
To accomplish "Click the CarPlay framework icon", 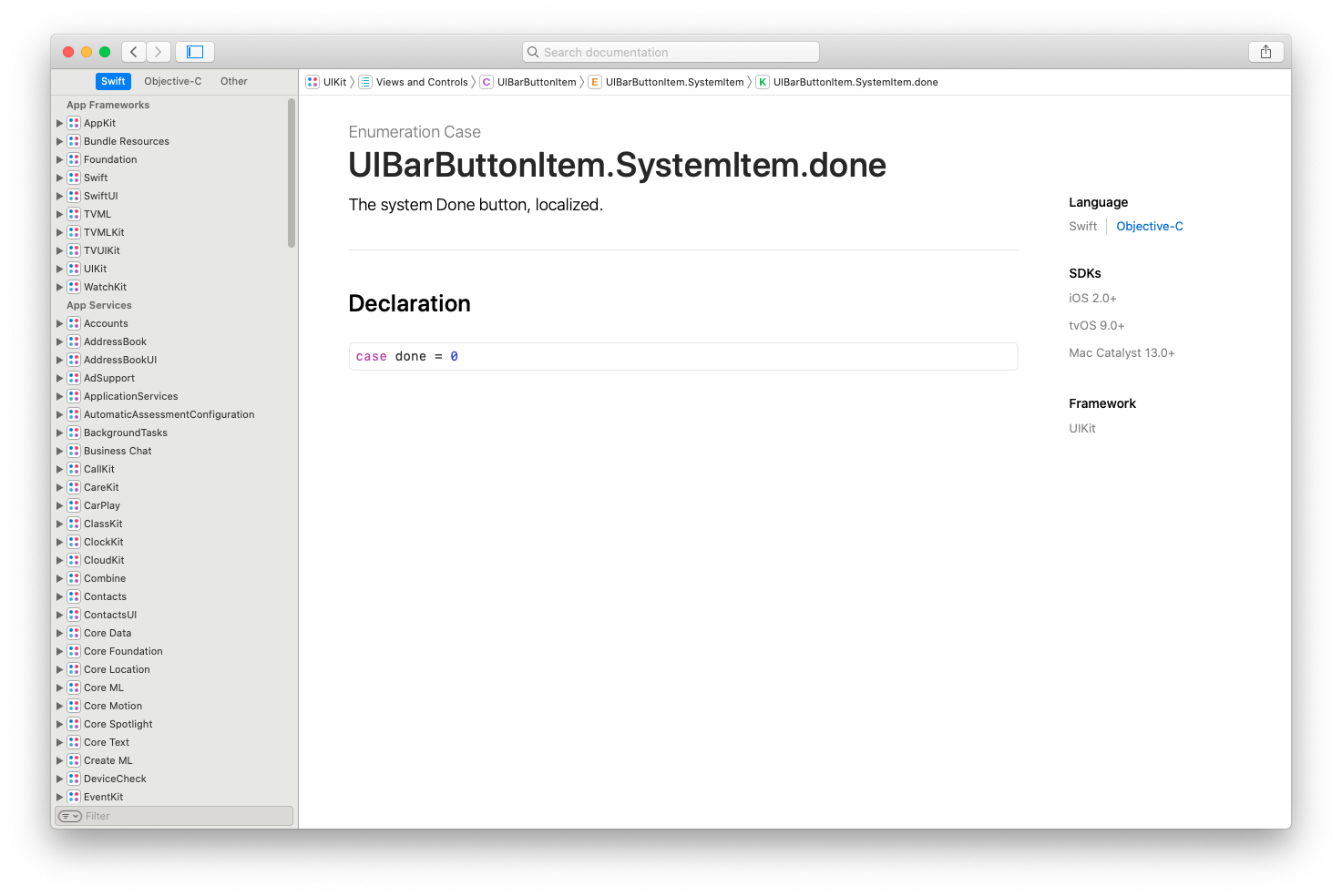I will pos(74,505).
